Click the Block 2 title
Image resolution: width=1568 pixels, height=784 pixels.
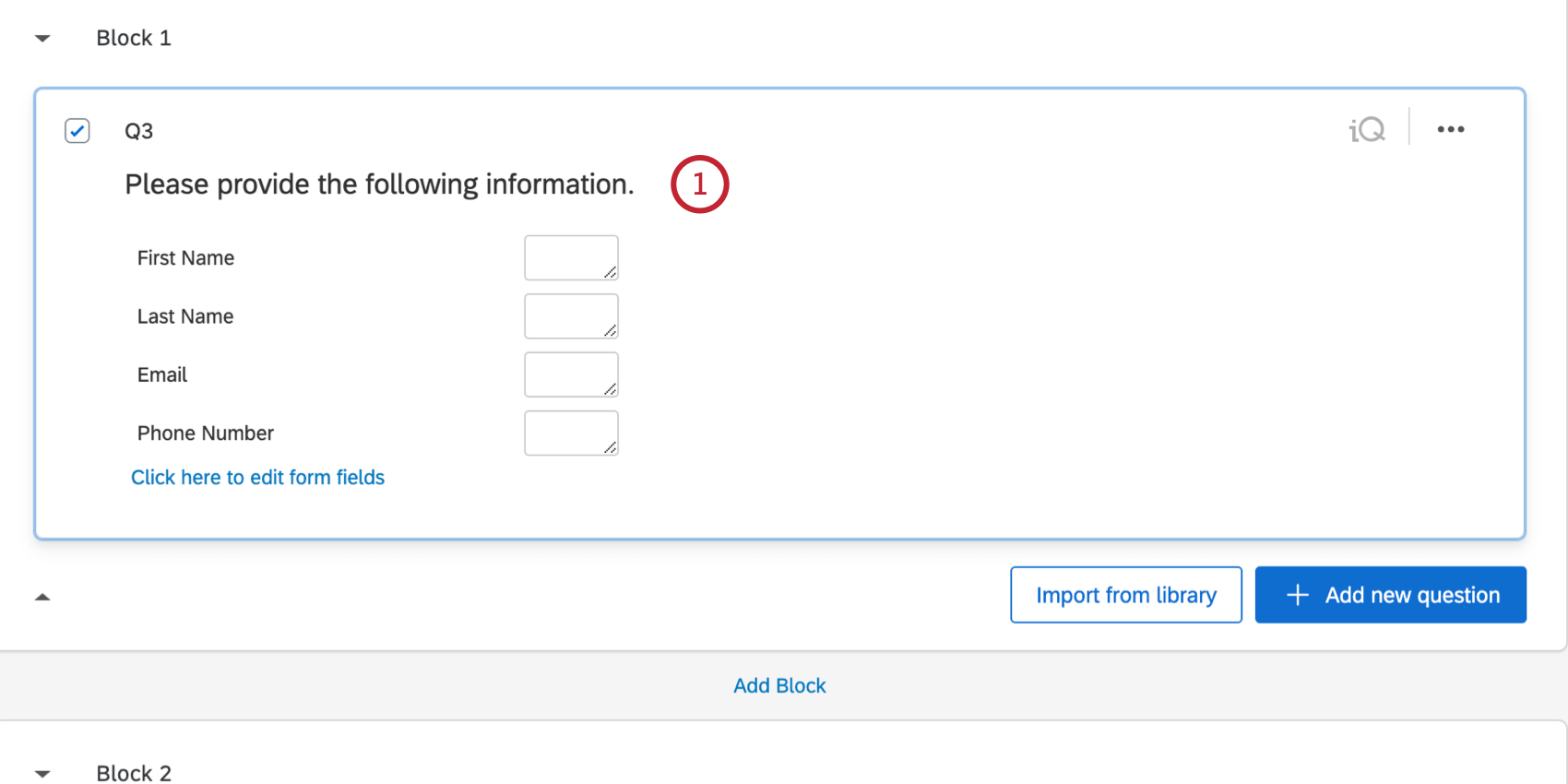tap(134, 773)
